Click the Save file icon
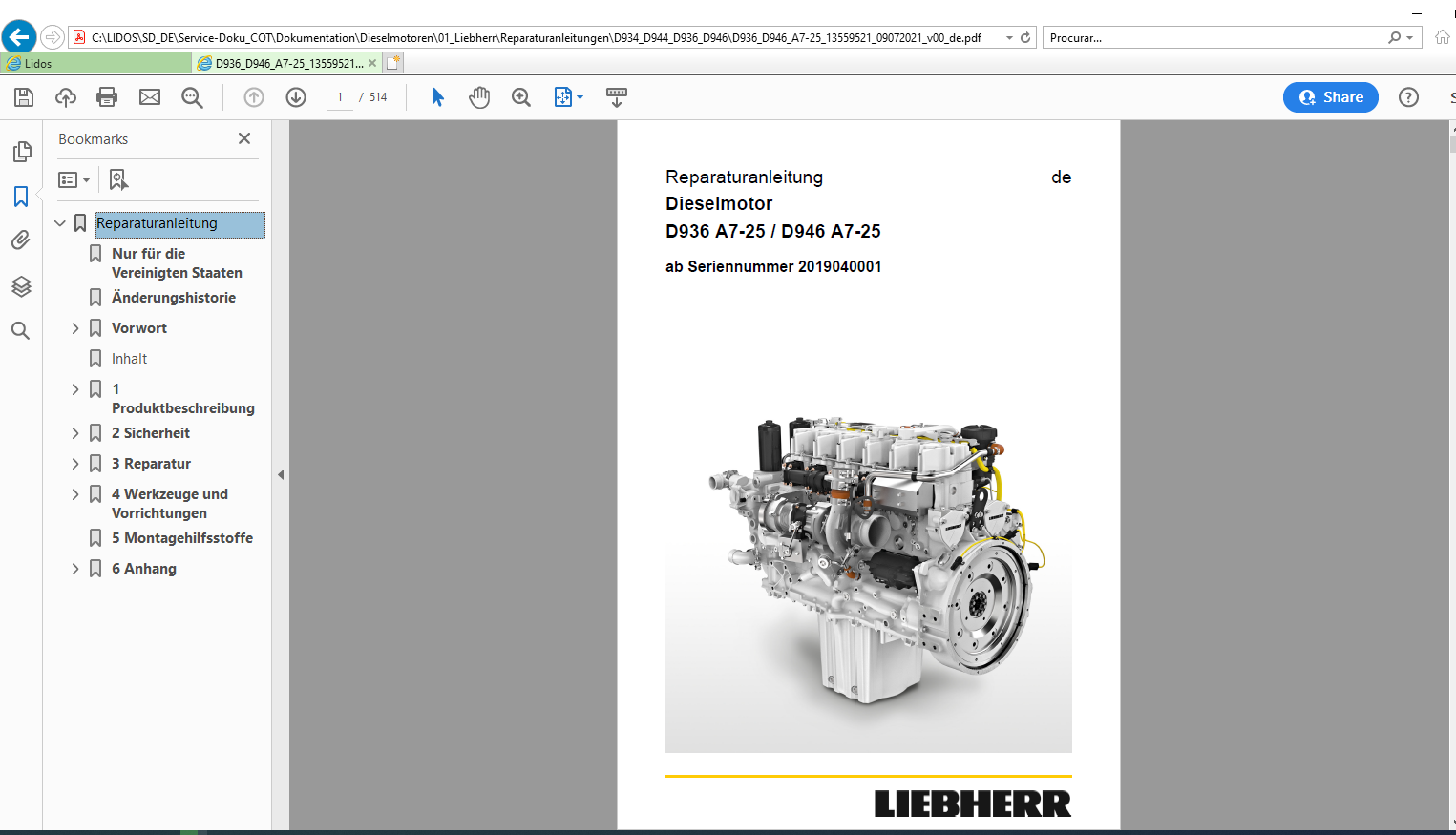The width and height of the screenshot is (1456, 835). click(x=24, y=97)
